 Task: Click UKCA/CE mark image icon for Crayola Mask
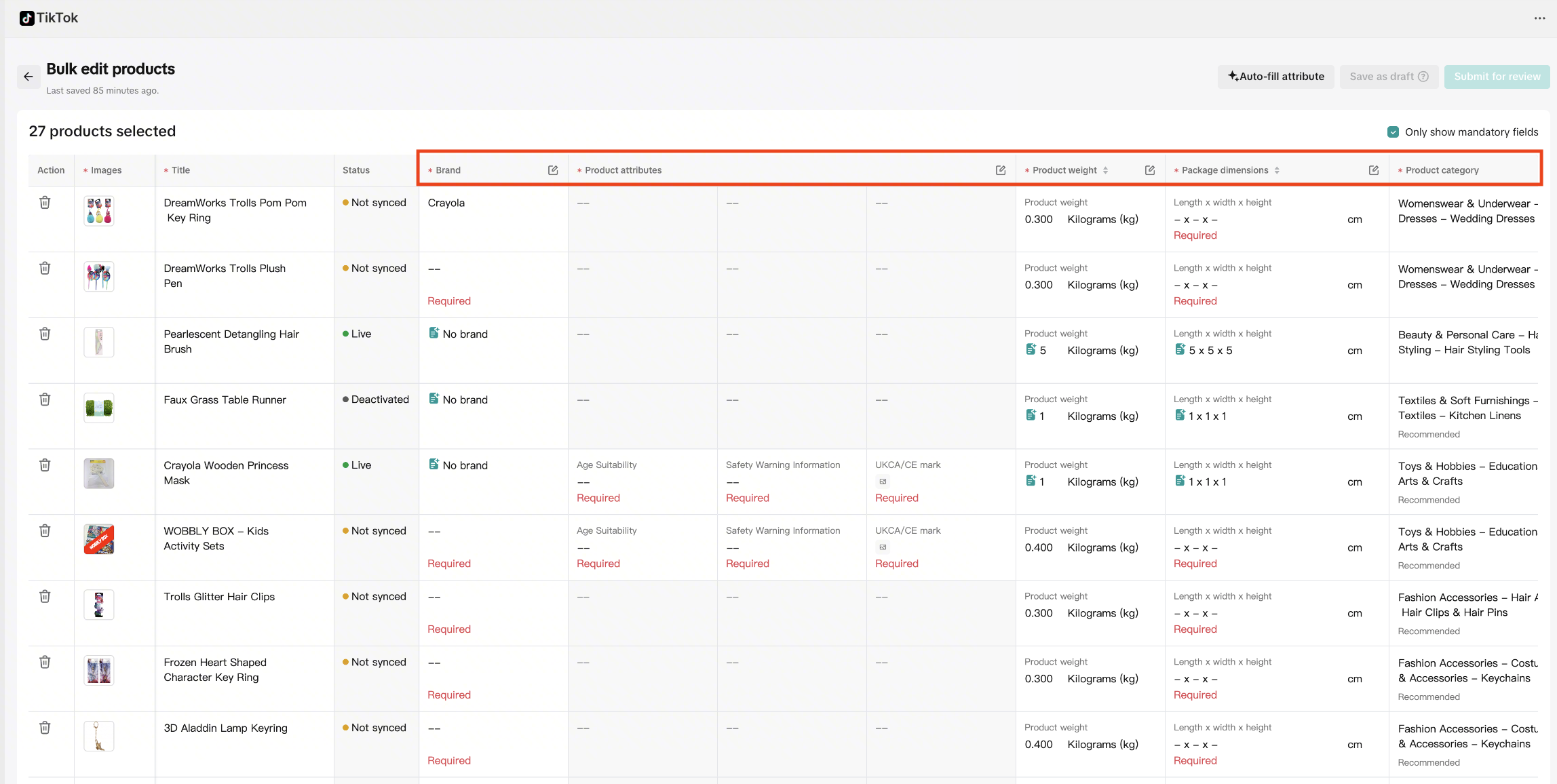tap(883, 482)
